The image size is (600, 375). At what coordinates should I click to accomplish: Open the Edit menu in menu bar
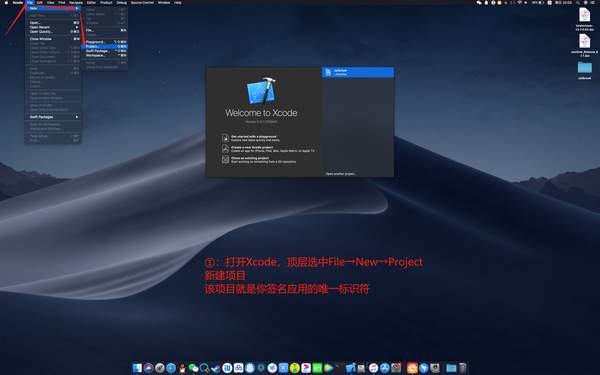click(x=39, y=2)
